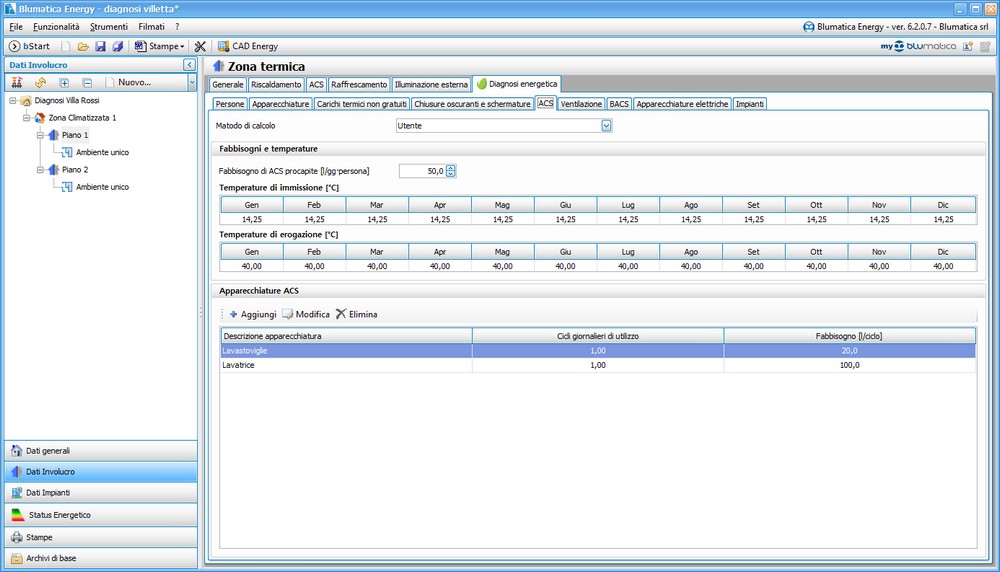Click the save project floppy icon

100,47
